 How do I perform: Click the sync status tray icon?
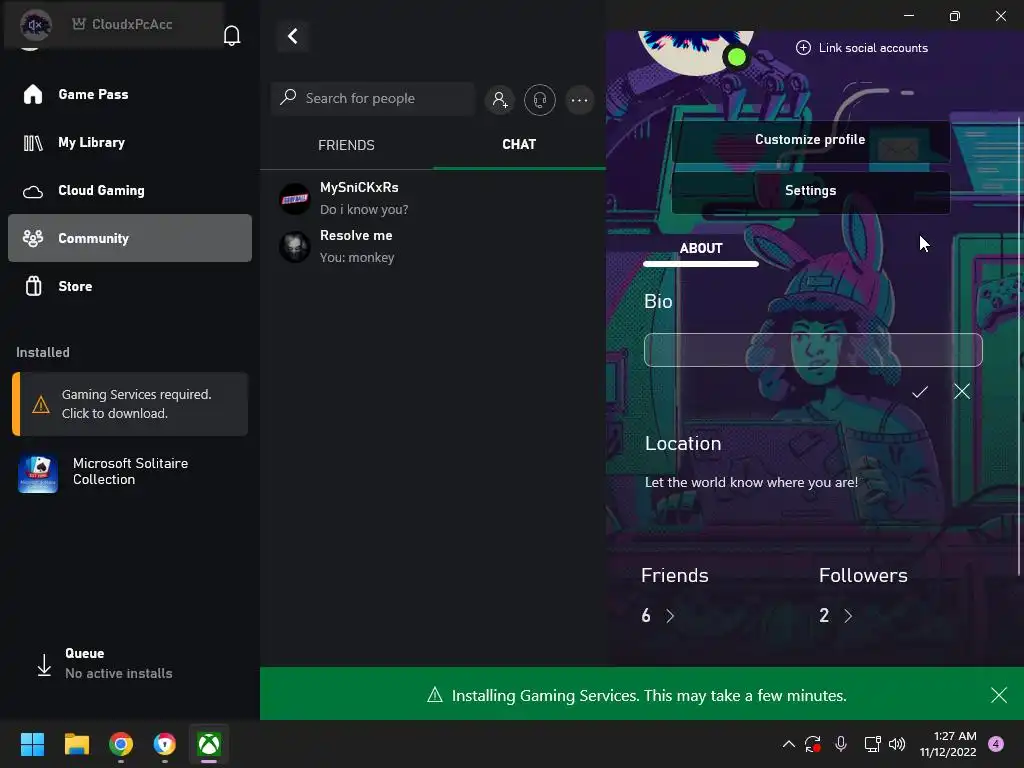tap(813, 744)
